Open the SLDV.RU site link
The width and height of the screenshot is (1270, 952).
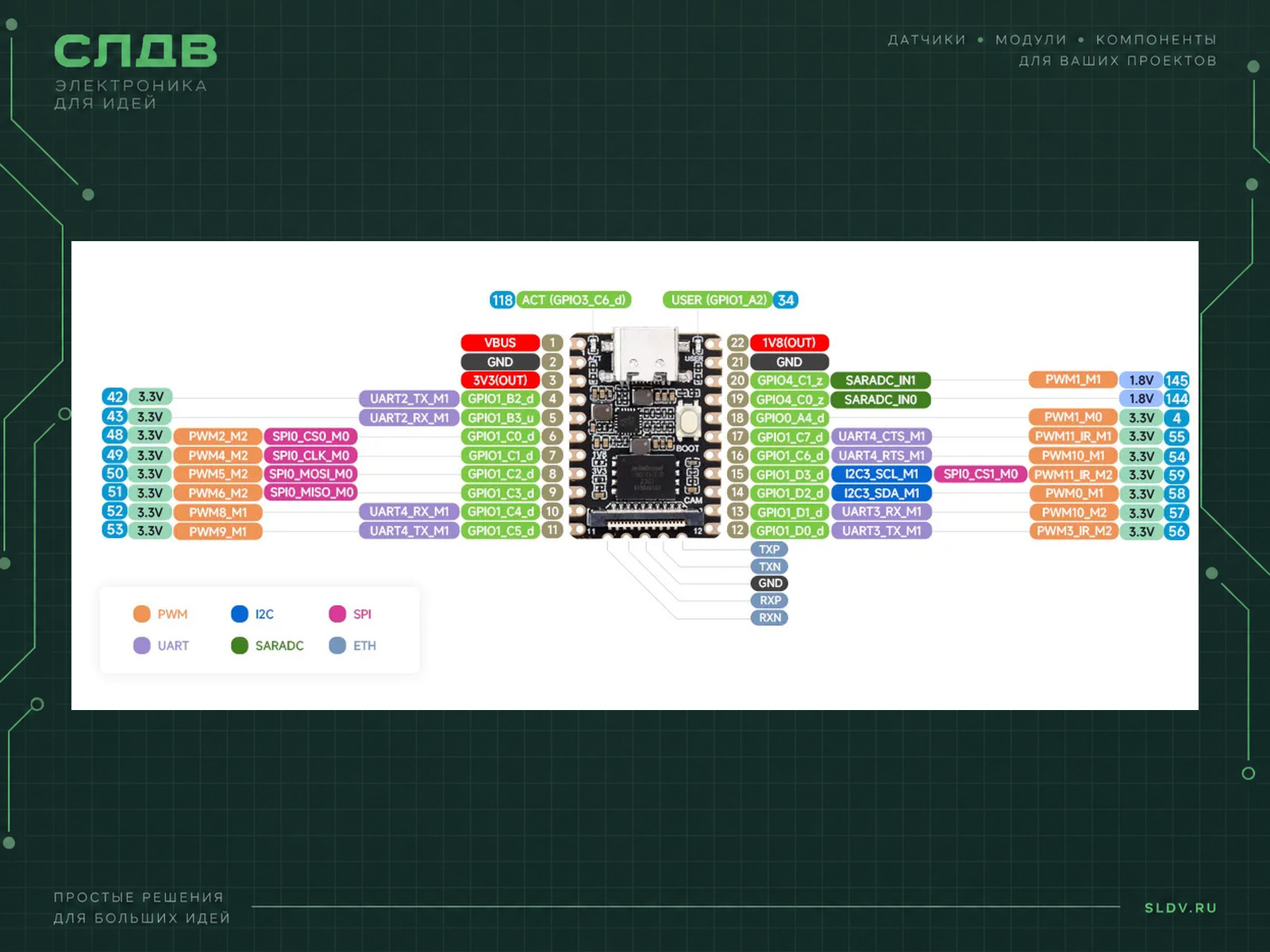(1180, 908)
